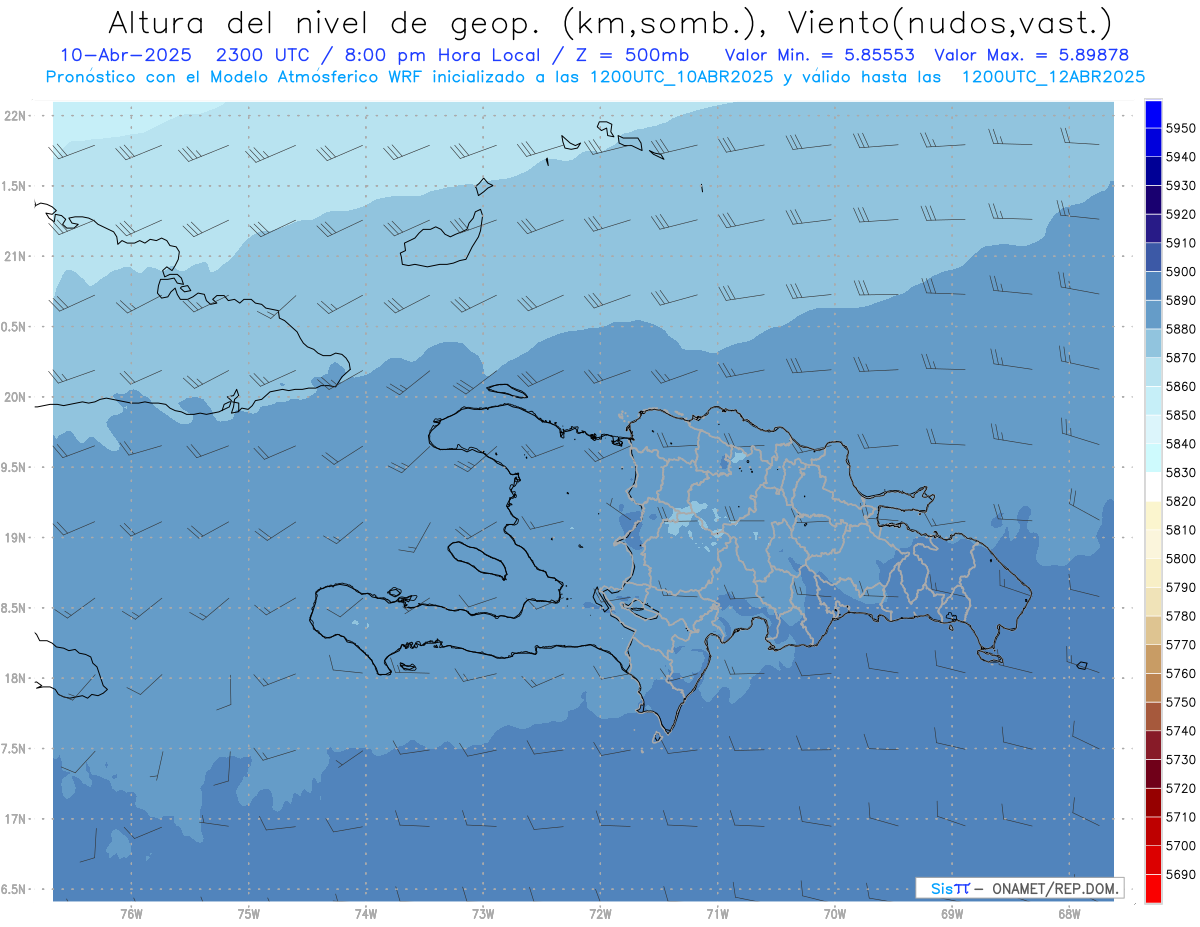The width and height of the screenshot is (1200, 927).
Task: Click the '18N' latitude label
Action: (x=15, y=678)
